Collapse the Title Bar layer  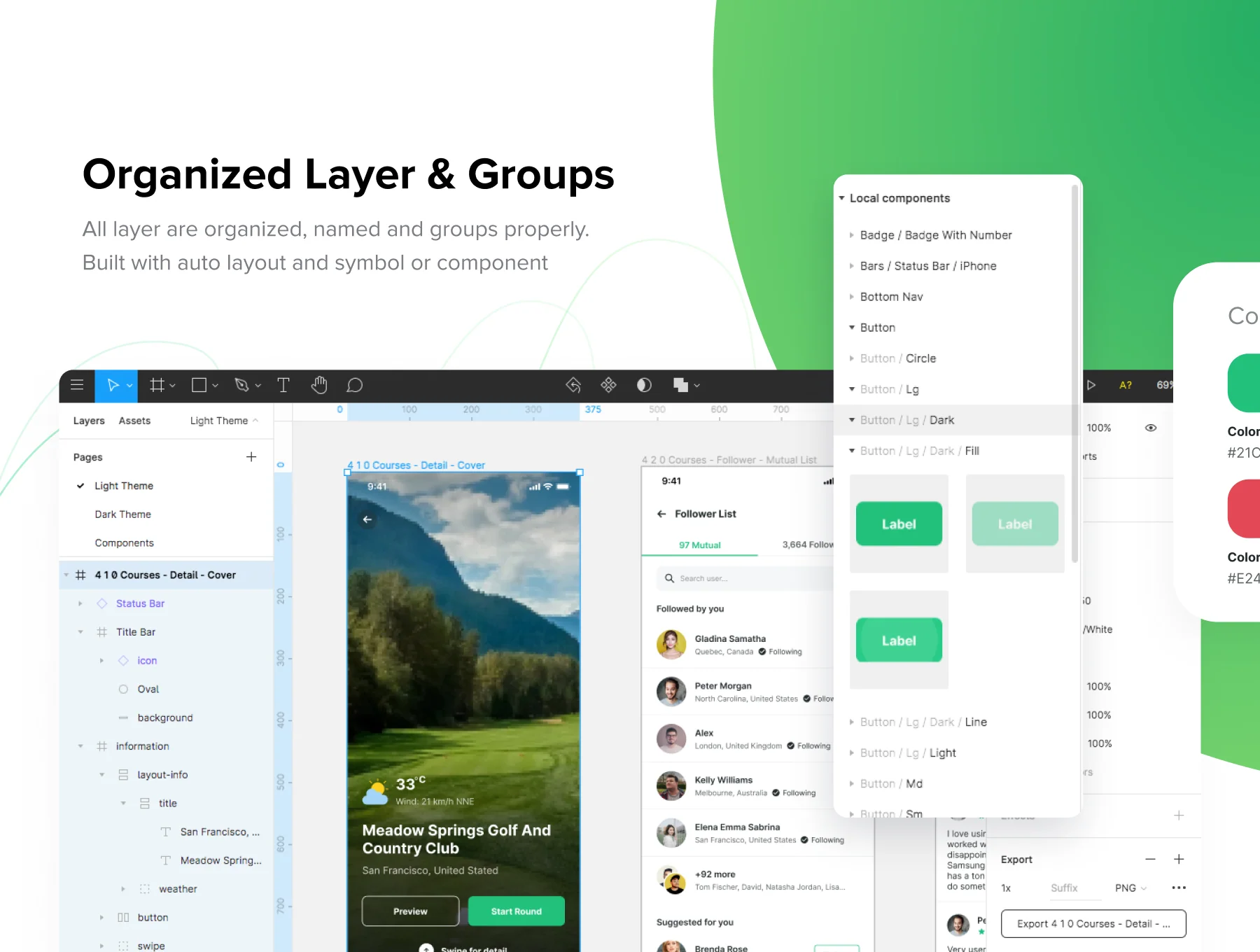coord(80,632)
